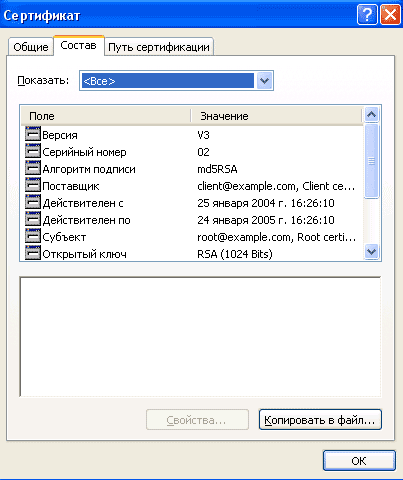Click the list scroll up arrow

click(371, 115)
